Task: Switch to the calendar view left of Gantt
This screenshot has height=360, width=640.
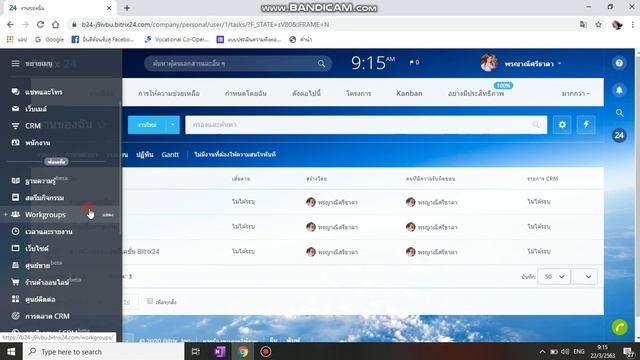Action: (144, 154)
